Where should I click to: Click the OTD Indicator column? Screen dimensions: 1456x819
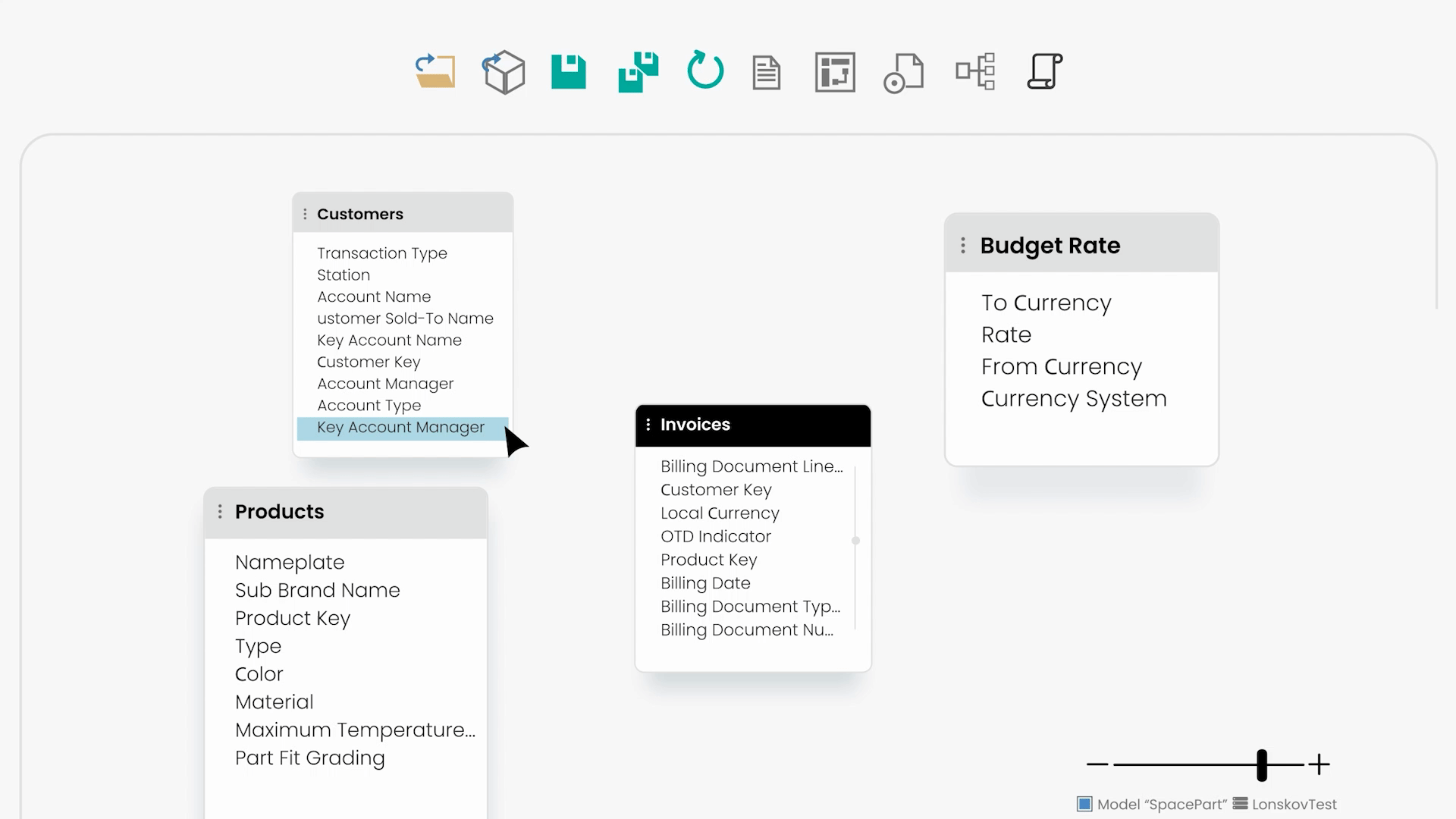click(715, 537)
